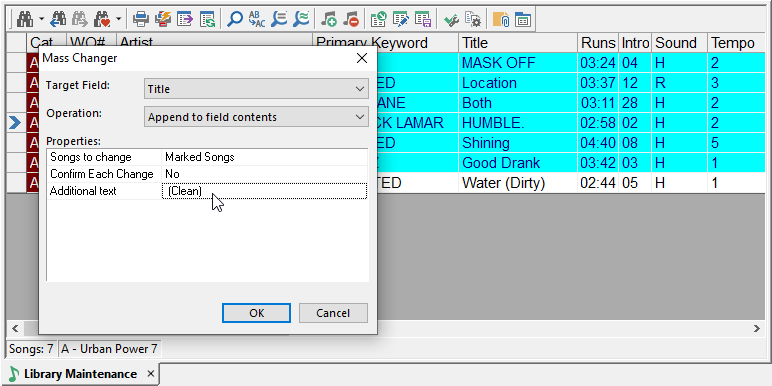Click folder with paperclip attachment icon
The width and height of the screenshot is (772, 386).
tap(501, 20)
